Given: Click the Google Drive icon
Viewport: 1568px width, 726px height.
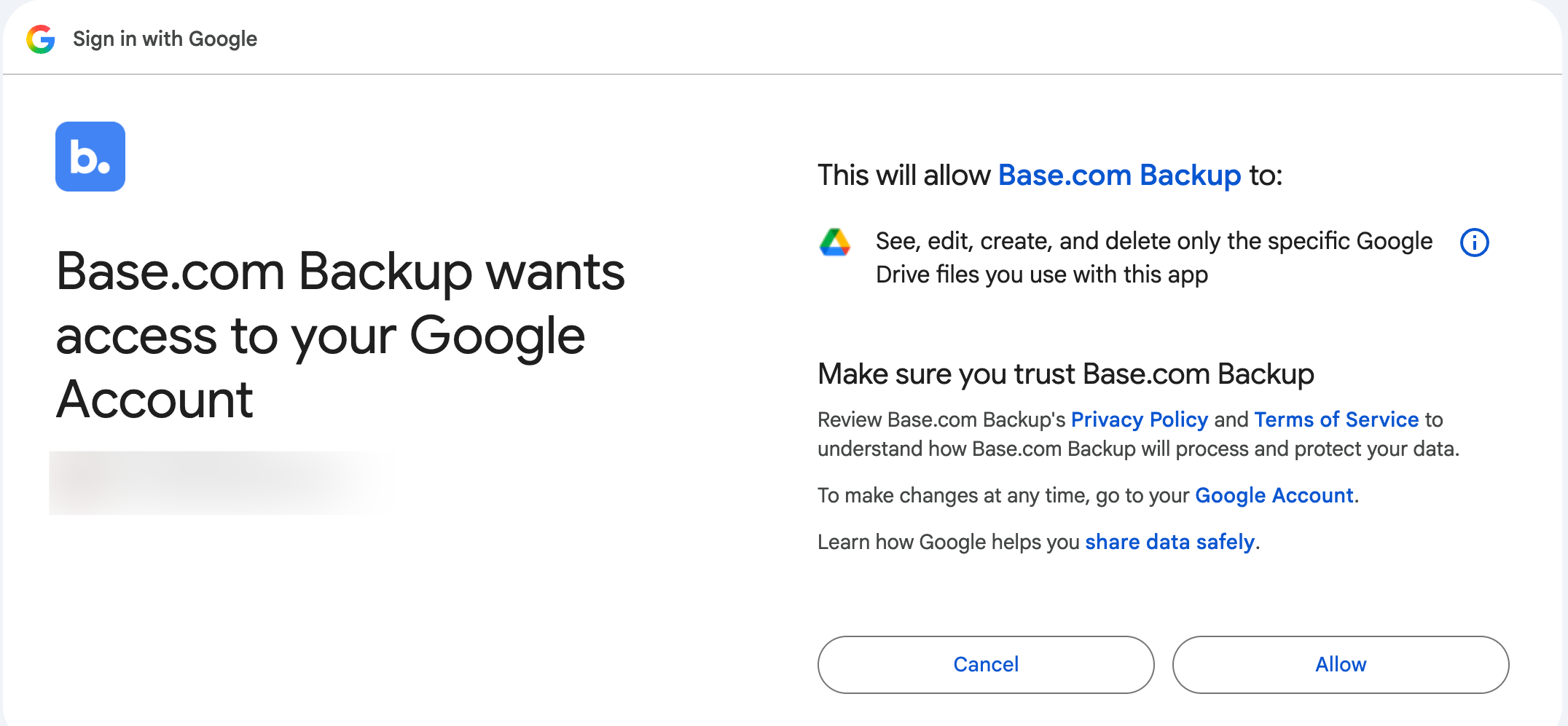Looking at the screenshot, I should coord(835,242).
